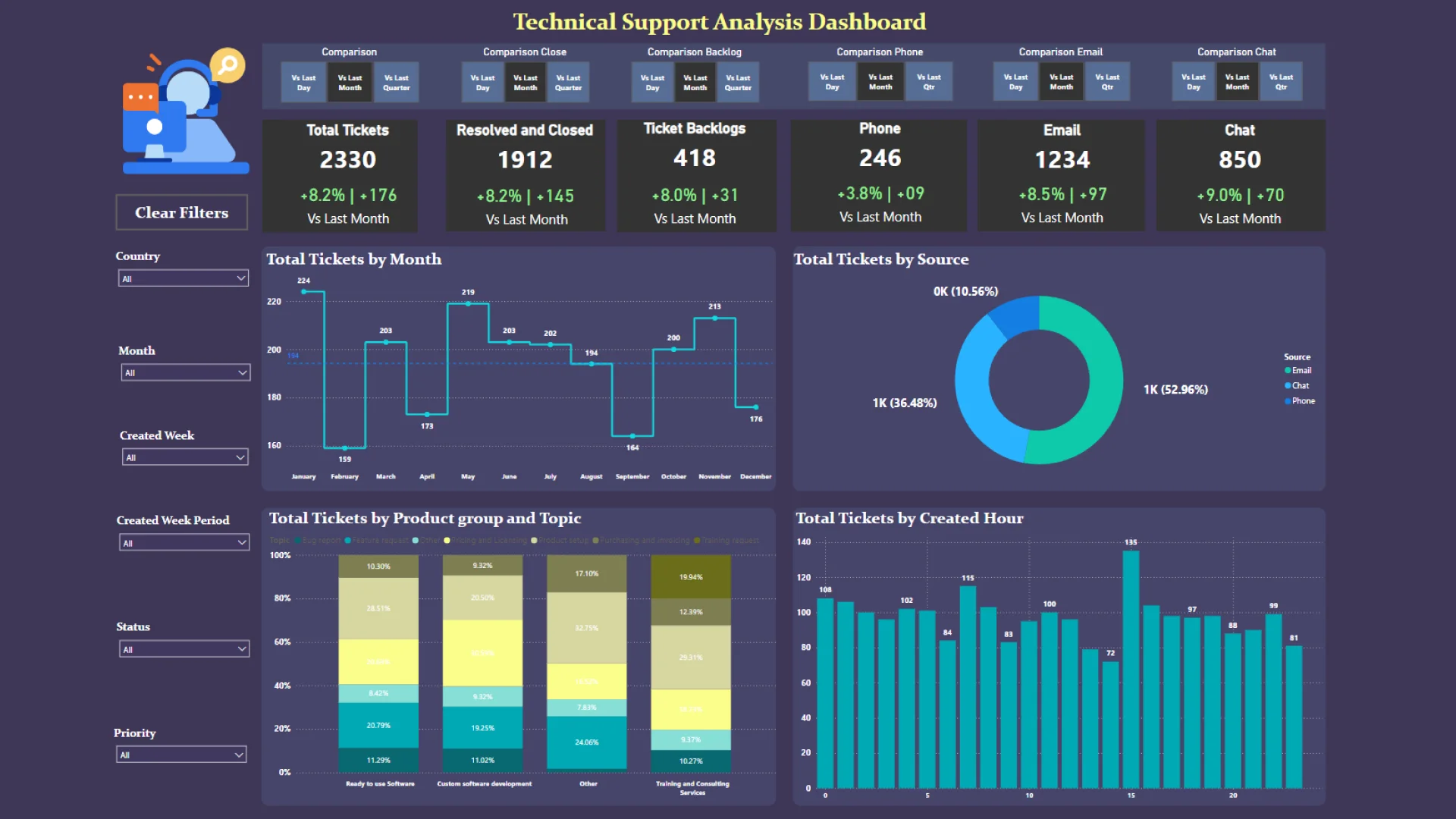Click the Total Tickets 2330 card
Image resolution: width=1456 pixels, height=819 pixels.
(340, 175)
